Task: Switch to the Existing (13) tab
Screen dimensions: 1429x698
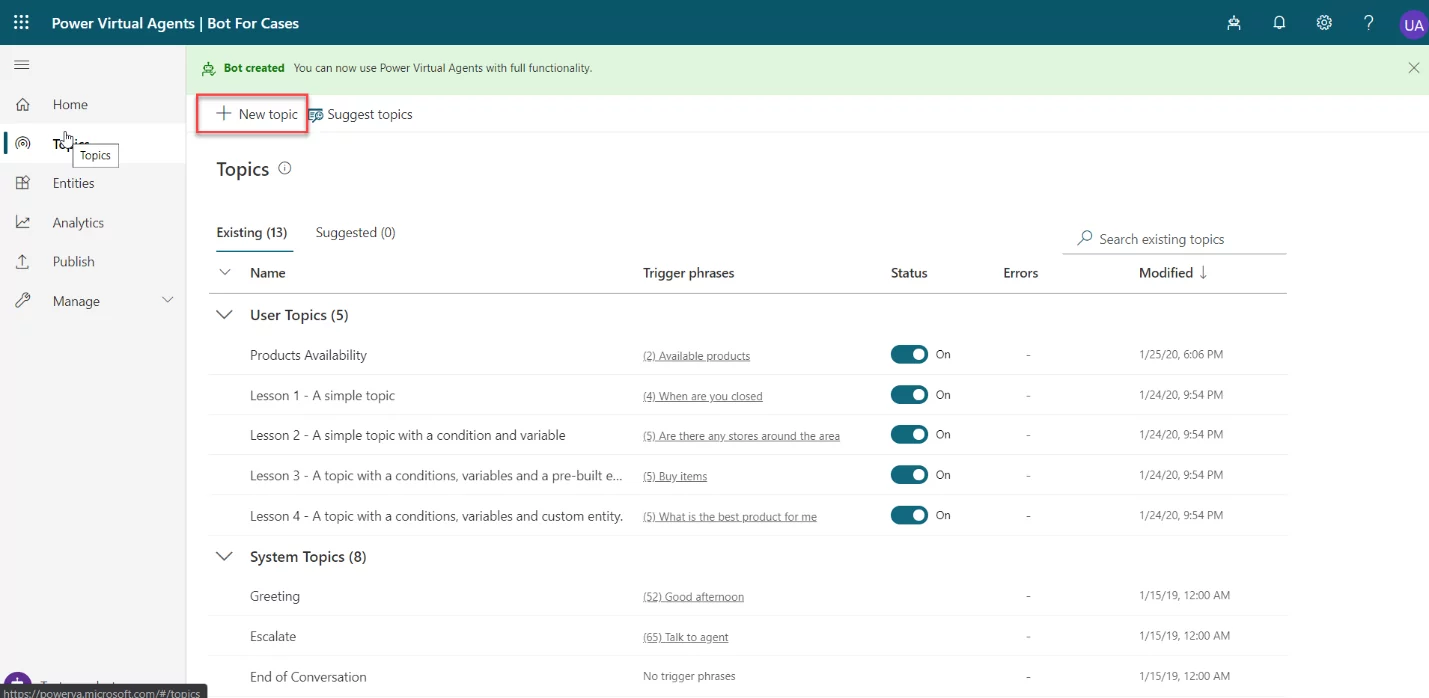Action: pyautogui.click(x=254, y=233)
